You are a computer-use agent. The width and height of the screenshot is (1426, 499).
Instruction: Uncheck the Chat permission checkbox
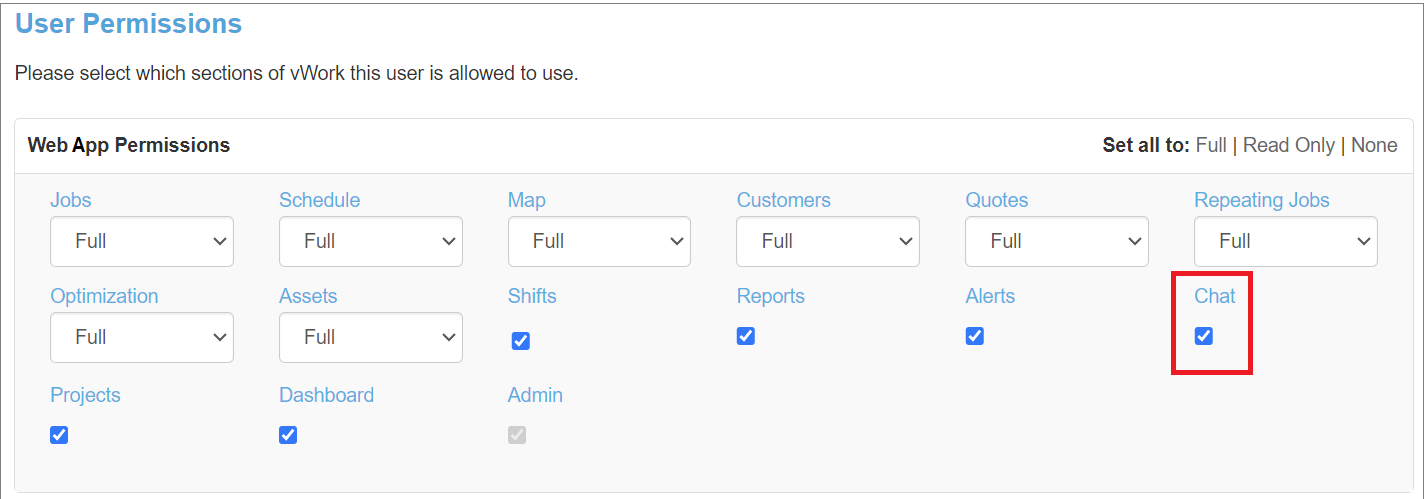(x=1204, y=336)
